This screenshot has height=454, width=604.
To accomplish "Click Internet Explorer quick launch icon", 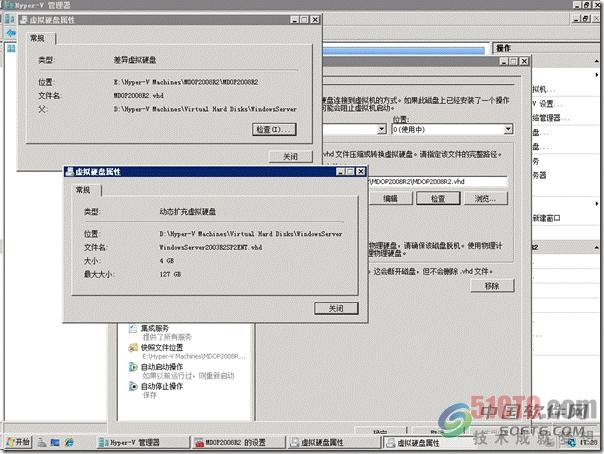I will (x=69, y=443).
